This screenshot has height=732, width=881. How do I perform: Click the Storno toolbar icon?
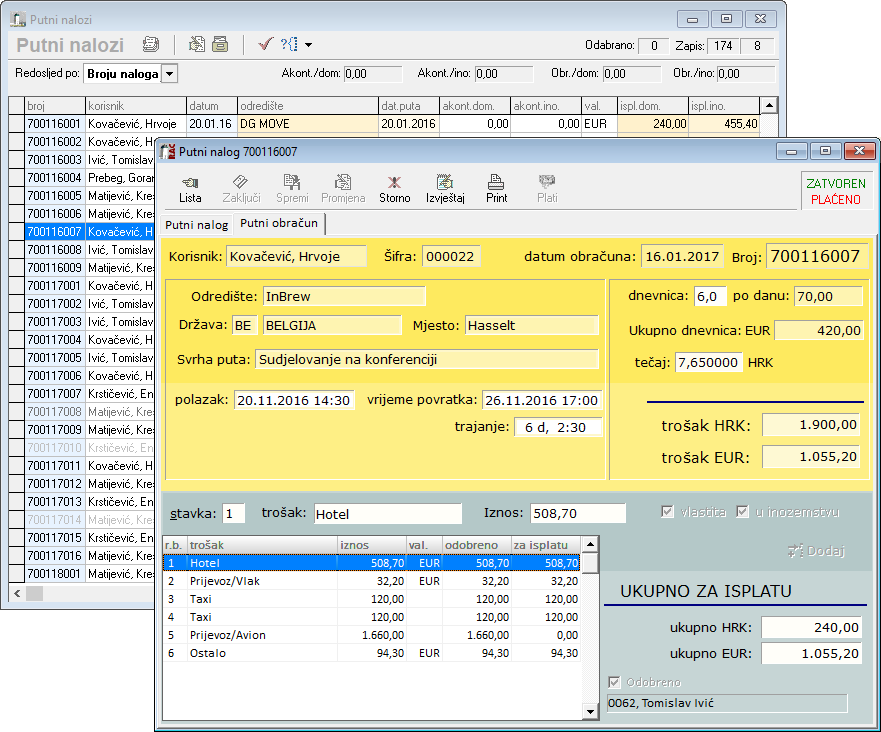point(394,187)
